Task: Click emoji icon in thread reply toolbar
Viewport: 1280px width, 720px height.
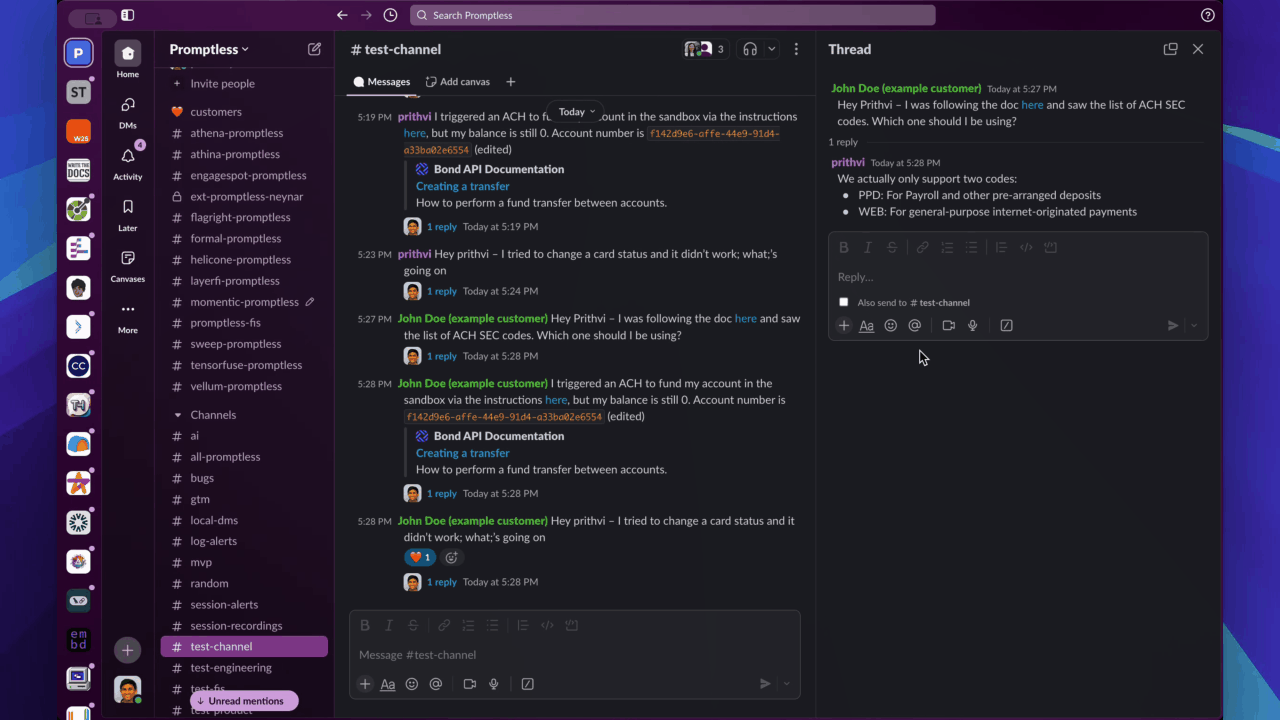Action: 890,325
